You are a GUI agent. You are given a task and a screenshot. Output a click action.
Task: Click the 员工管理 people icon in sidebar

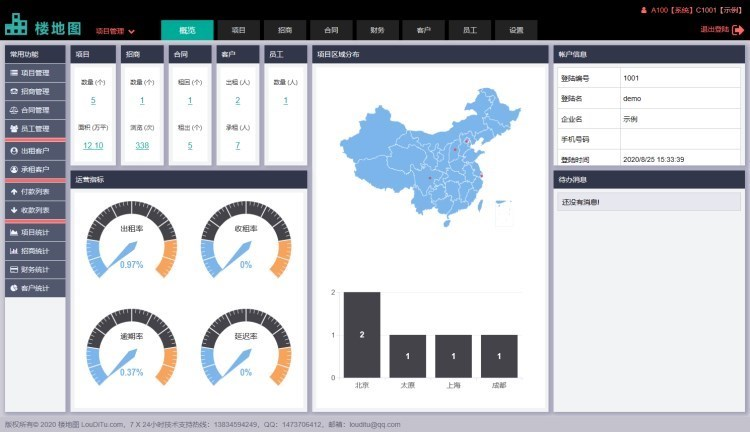tap(14, 129)
